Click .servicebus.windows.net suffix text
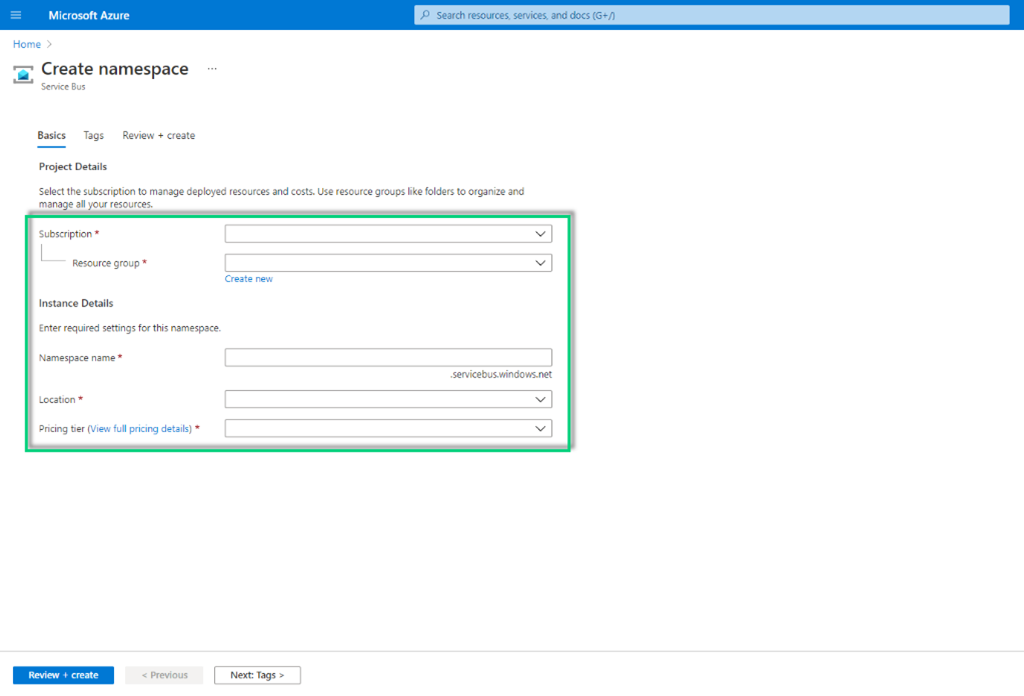Image resolution: width=1024 pixels, height=696 pixels. click(x=501, y=375)
